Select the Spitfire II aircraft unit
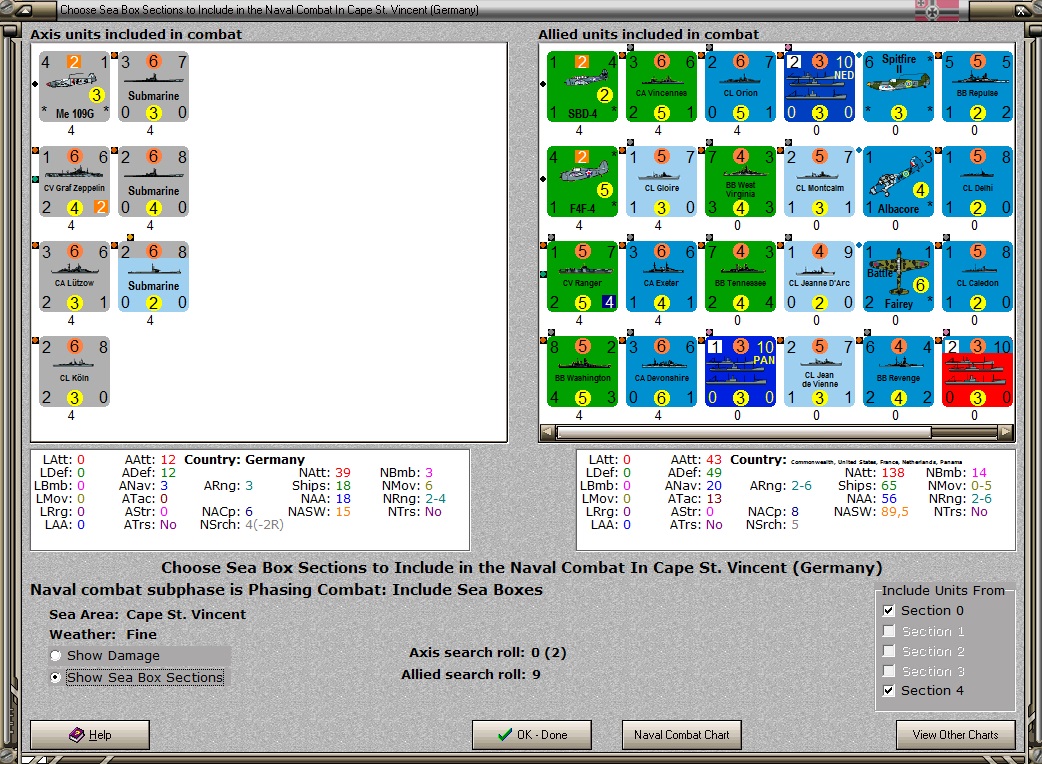The width and height of the screenshot is (1042, 764). click(x=898, y=87)
